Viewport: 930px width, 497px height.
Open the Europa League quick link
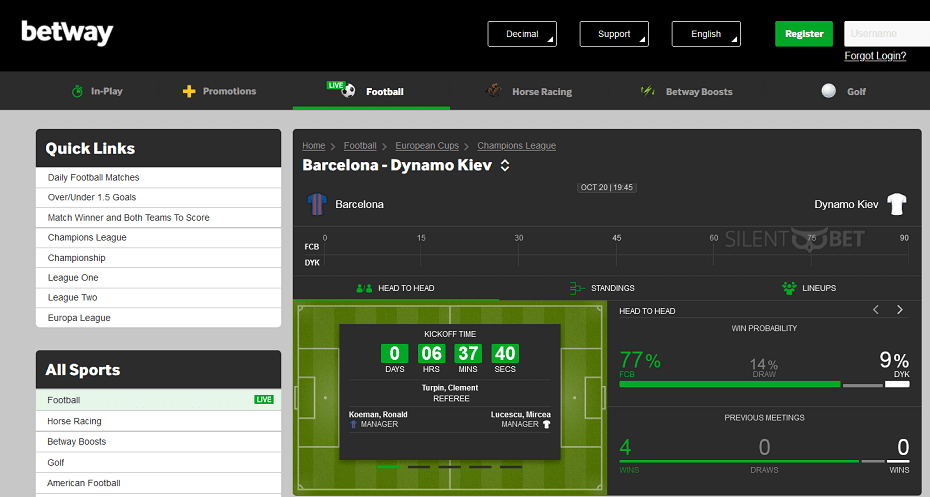[x=158, y=318]
